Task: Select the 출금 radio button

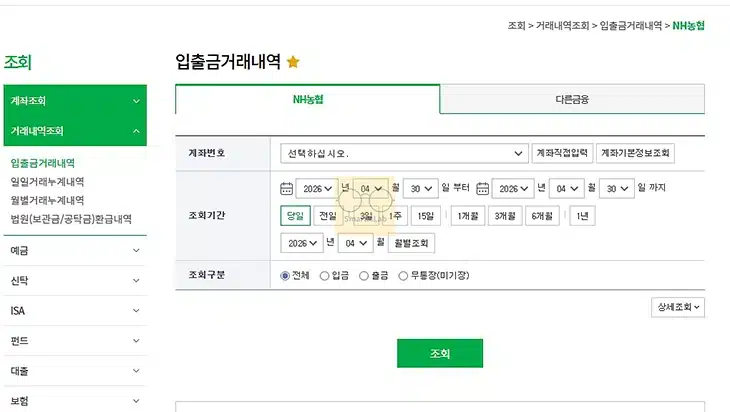Action: (364, 276)
